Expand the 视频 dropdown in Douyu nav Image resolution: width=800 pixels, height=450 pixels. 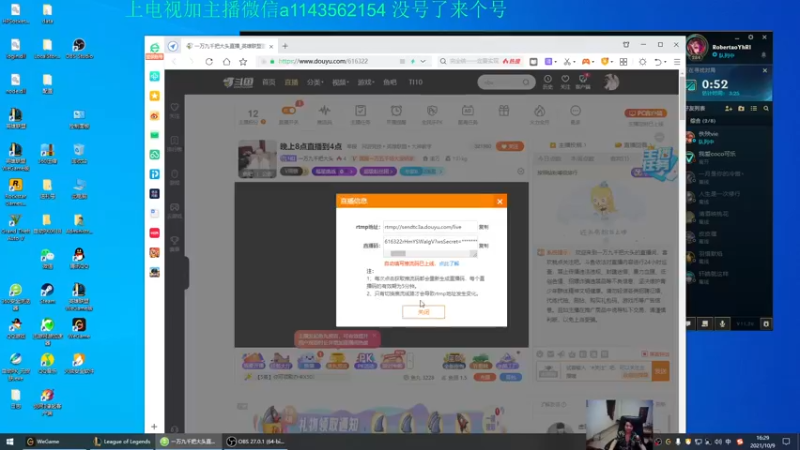click(x=340, y=82)
